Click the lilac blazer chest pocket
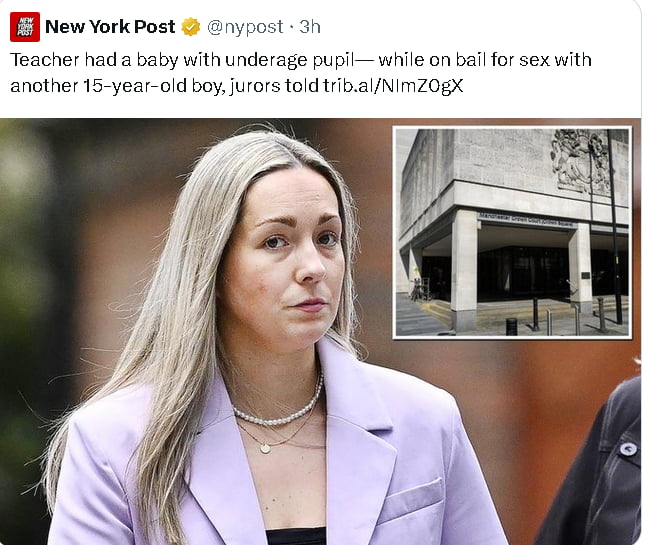The image size is (647, 545). [413, 495]
